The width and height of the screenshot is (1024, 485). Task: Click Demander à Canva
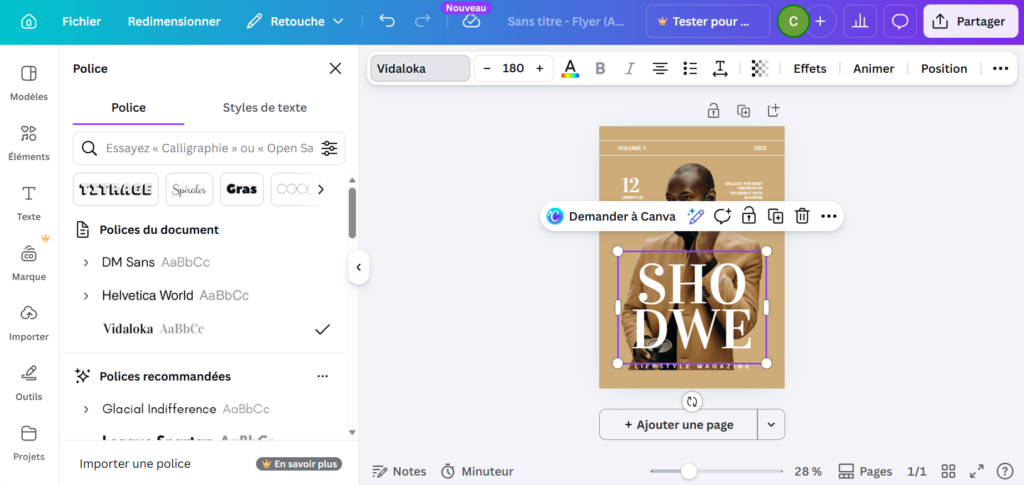pos(611,216)
